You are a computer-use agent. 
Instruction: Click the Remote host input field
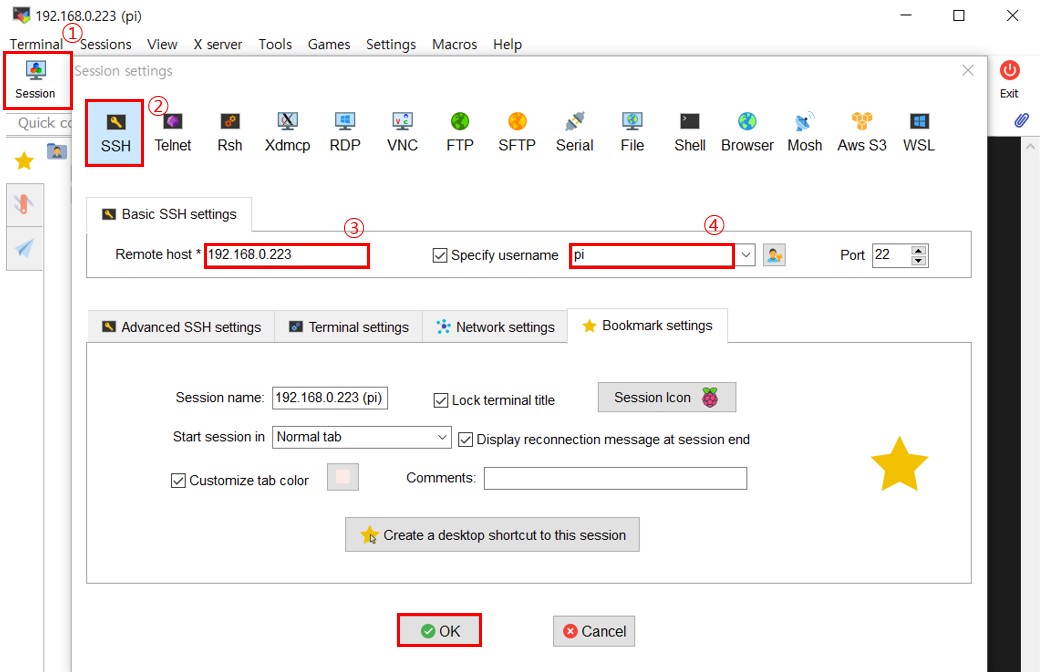pyautogui.click(x=287, y=255)
